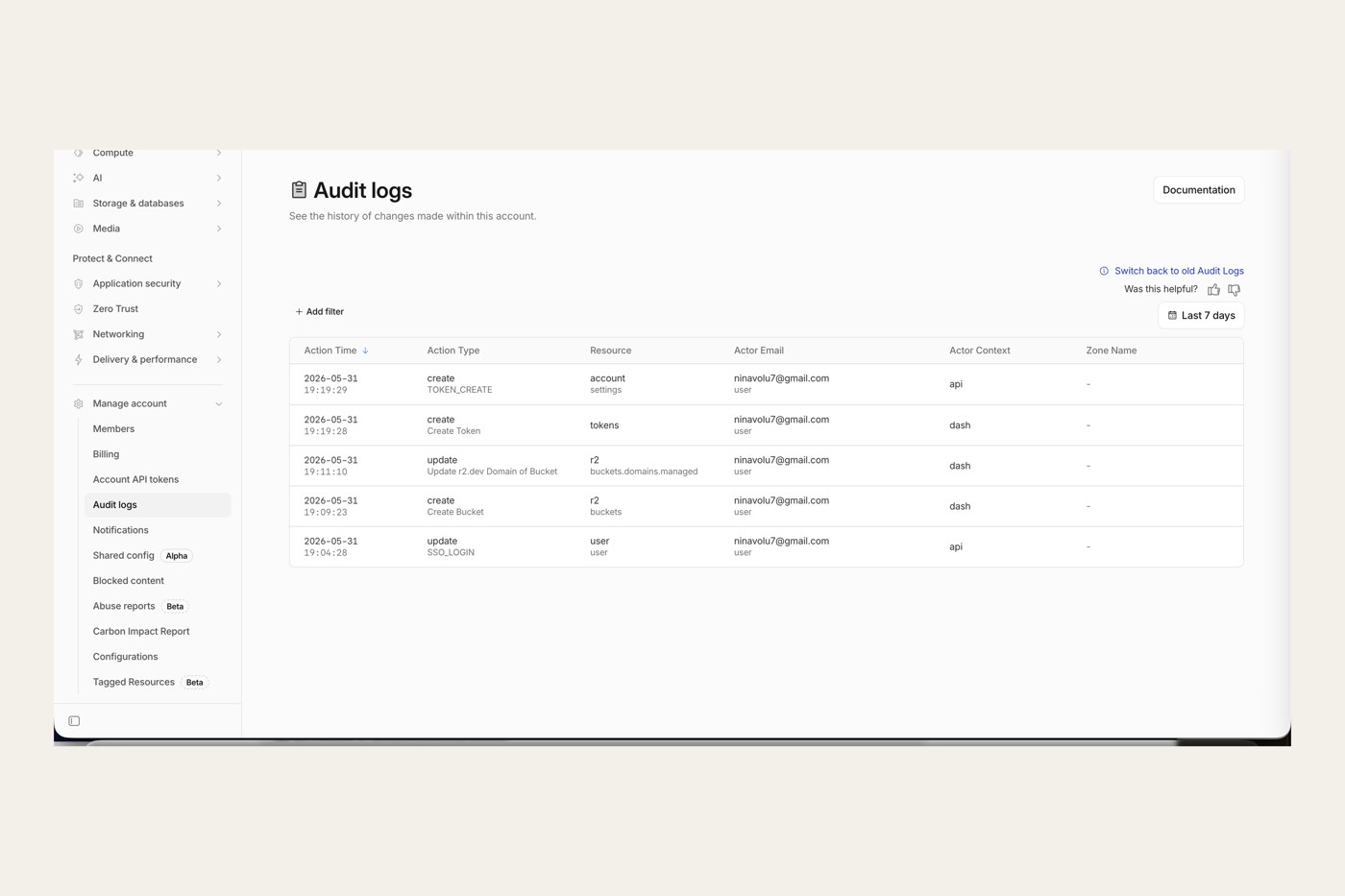The height and width of the screenshot is (896, 1345).
Task: Expand Delivery & performance chevron
Action: coord(219,359)
